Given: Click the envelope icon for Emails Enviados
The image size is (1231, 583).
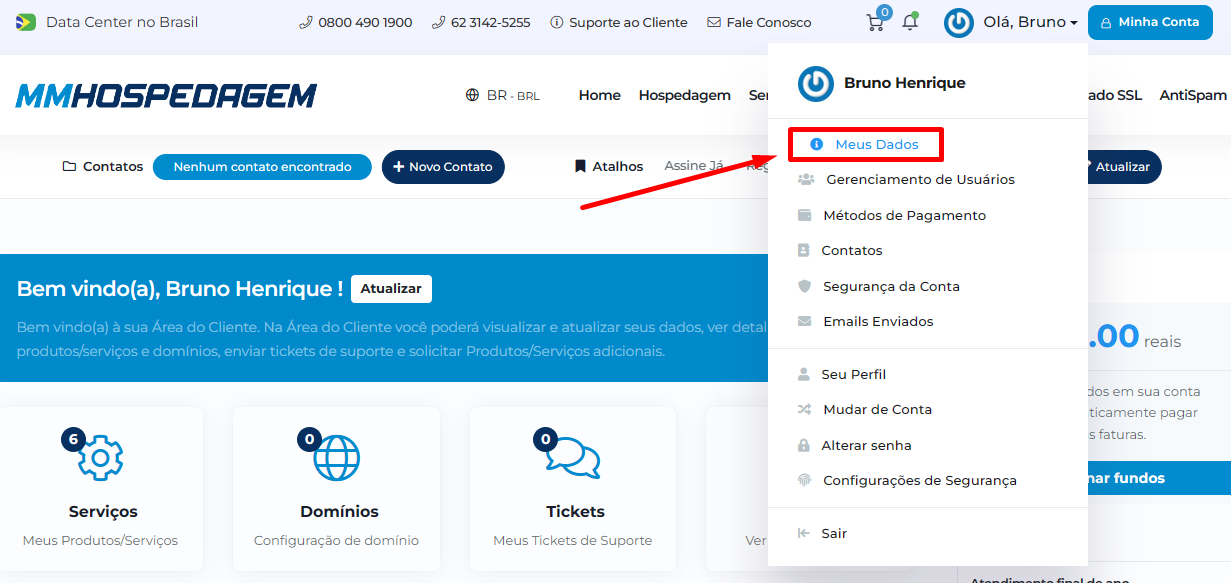Looking at the screenshot, I should tap(804, 322).
